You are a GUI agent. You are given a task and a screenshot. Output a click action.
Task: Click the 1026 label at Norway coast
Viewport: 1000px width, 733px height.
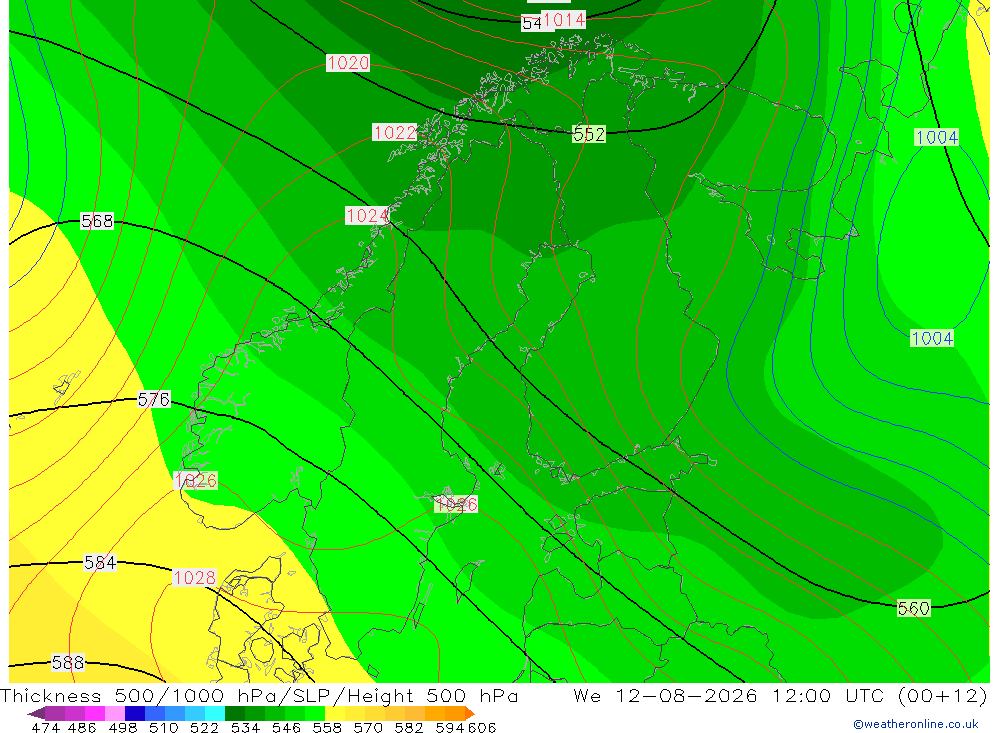(x=196, y=480)
